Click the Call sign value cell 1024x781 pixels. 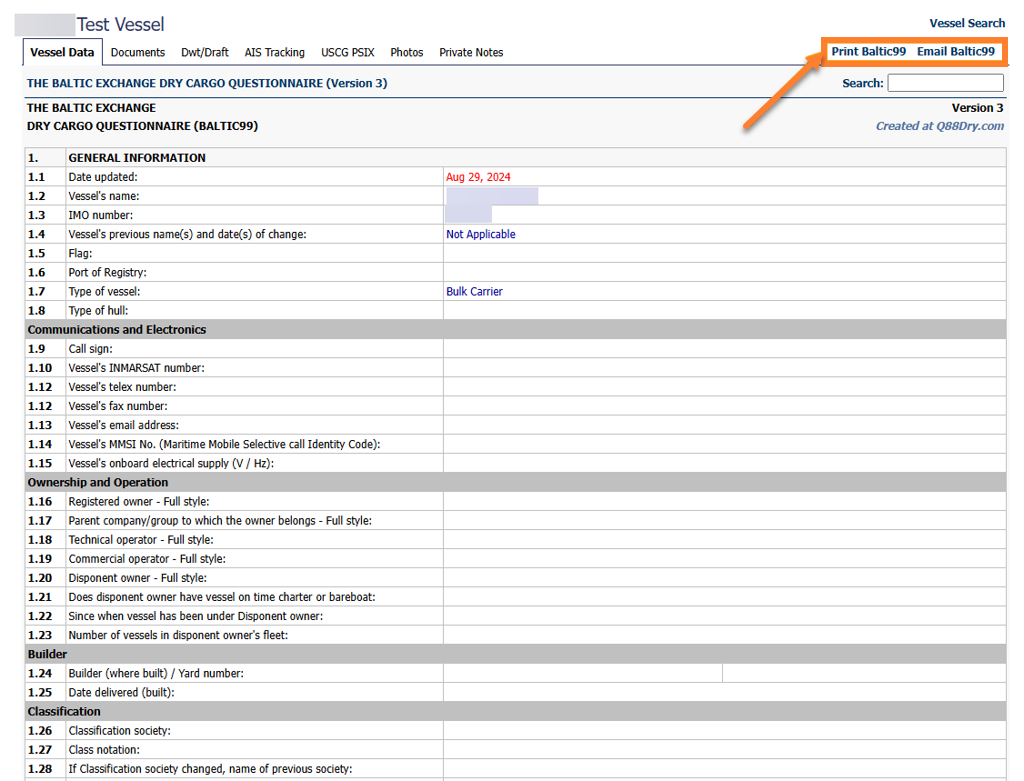[724, 349]
